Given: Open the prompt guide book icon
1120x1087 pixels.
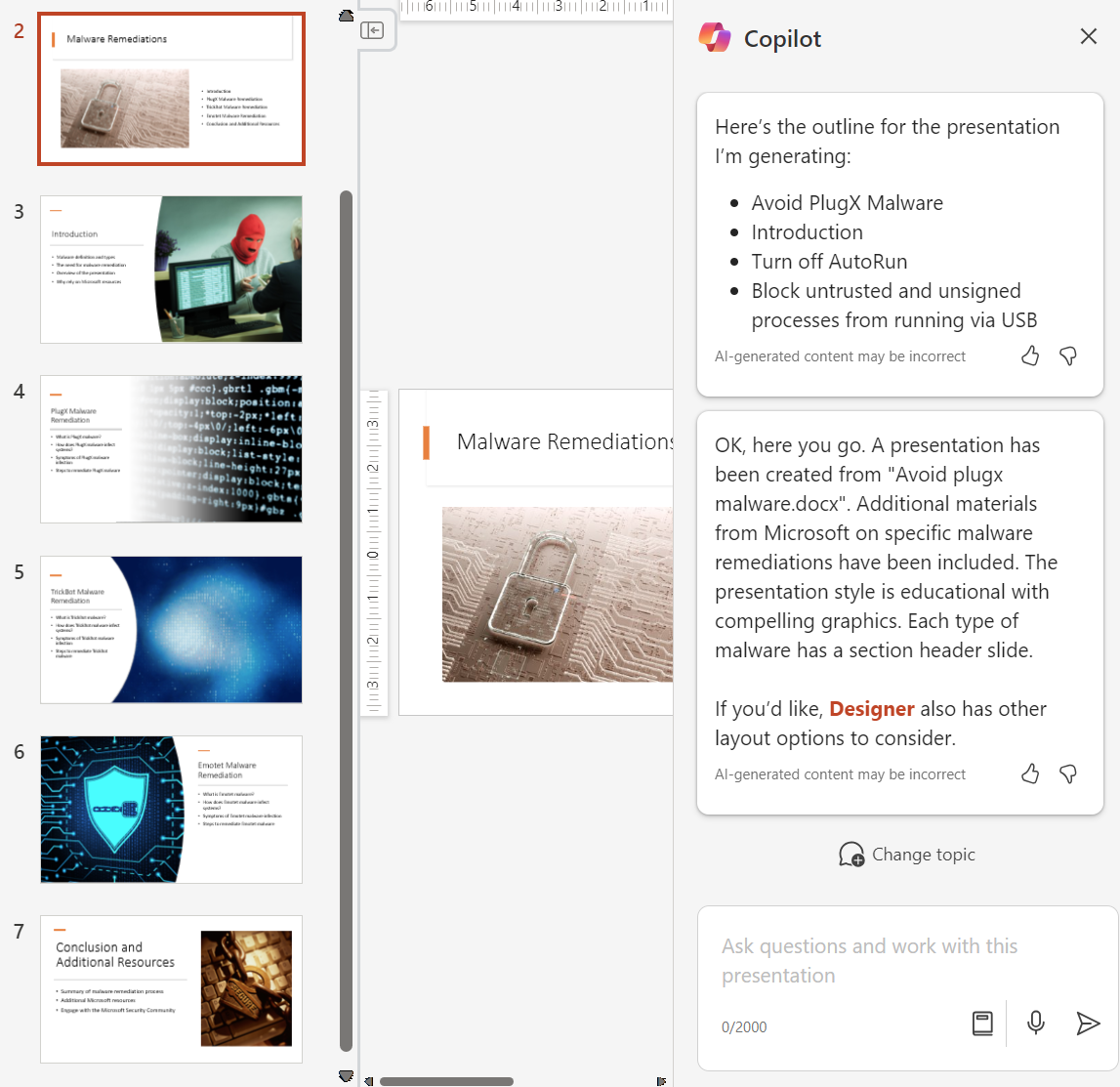Looking at the screenshot, I should tap(981, 1024).
